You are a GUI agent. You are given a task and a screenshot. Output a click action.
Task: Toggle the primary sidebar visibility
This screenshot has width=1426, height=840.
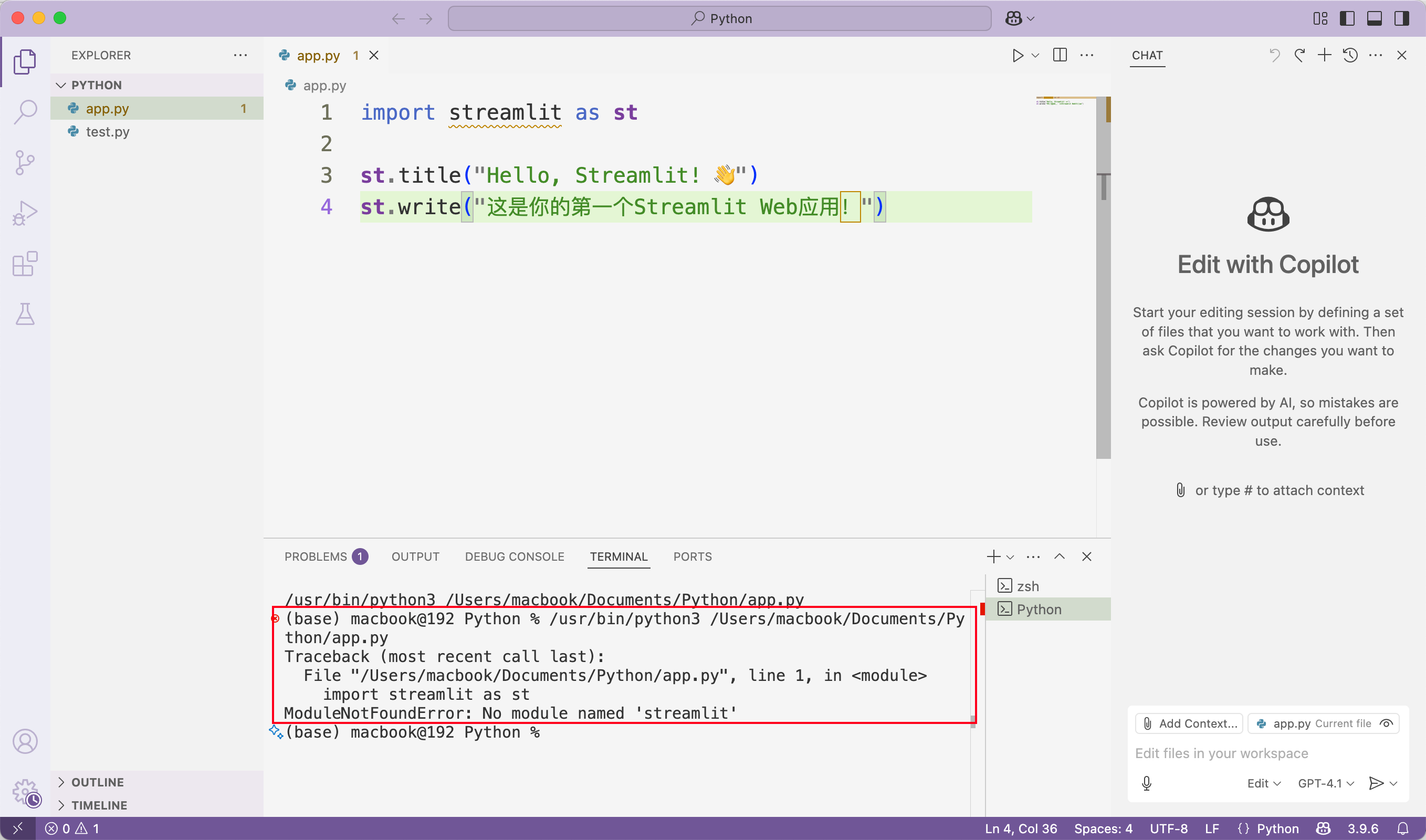coord(1348,18)
